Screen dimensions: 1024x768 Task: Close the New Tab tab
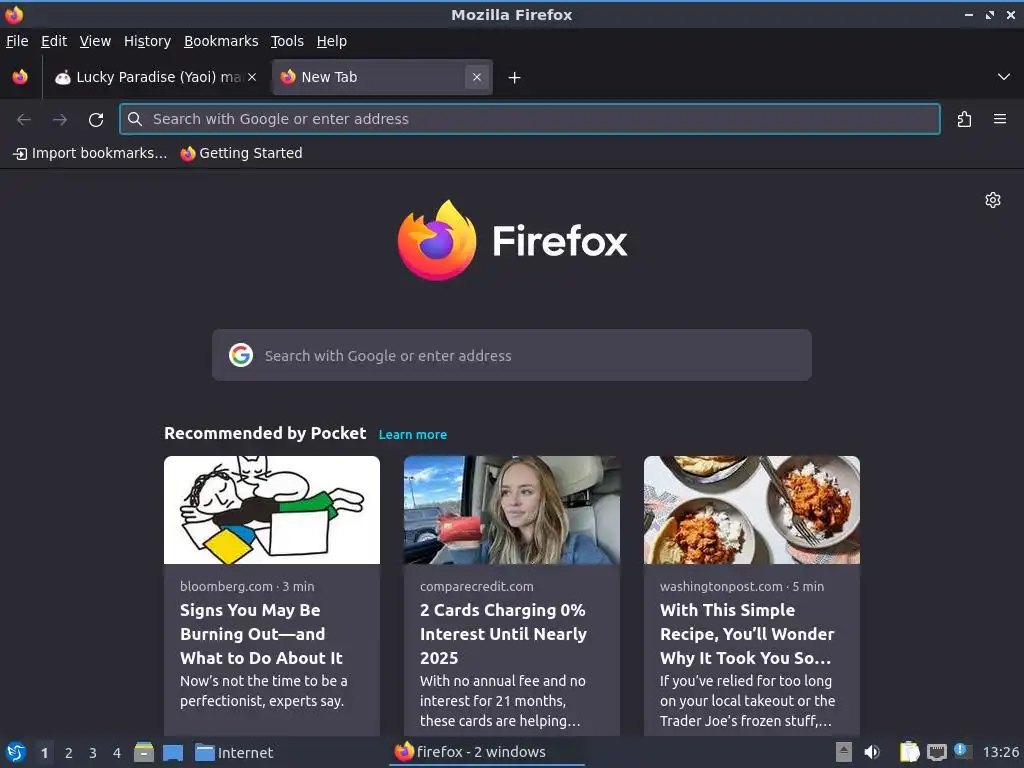477,77
